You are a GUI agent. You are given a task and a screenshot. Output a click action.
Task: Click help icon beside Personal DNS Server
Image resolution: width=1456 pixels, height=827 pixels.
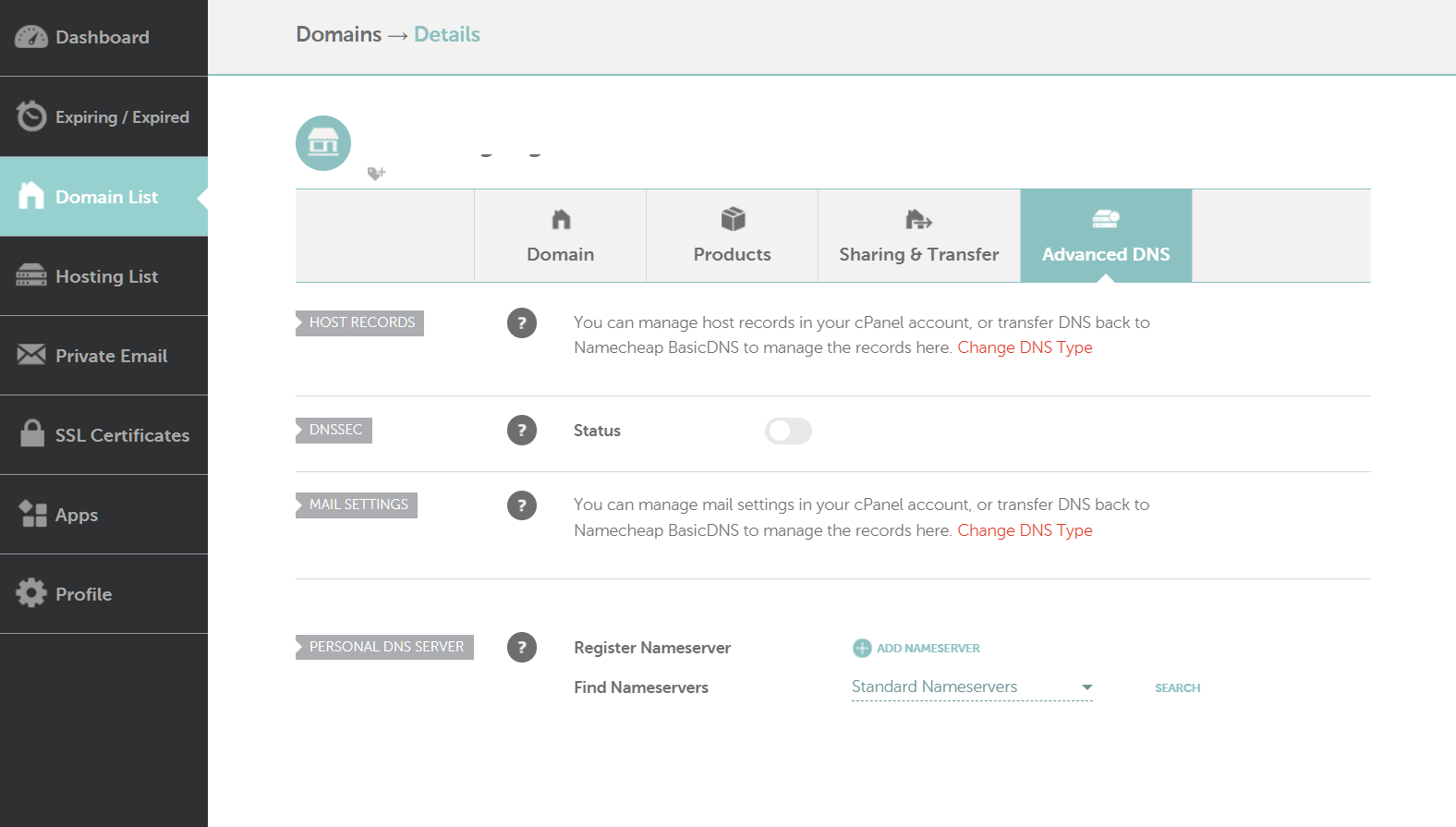coord(522,647)
